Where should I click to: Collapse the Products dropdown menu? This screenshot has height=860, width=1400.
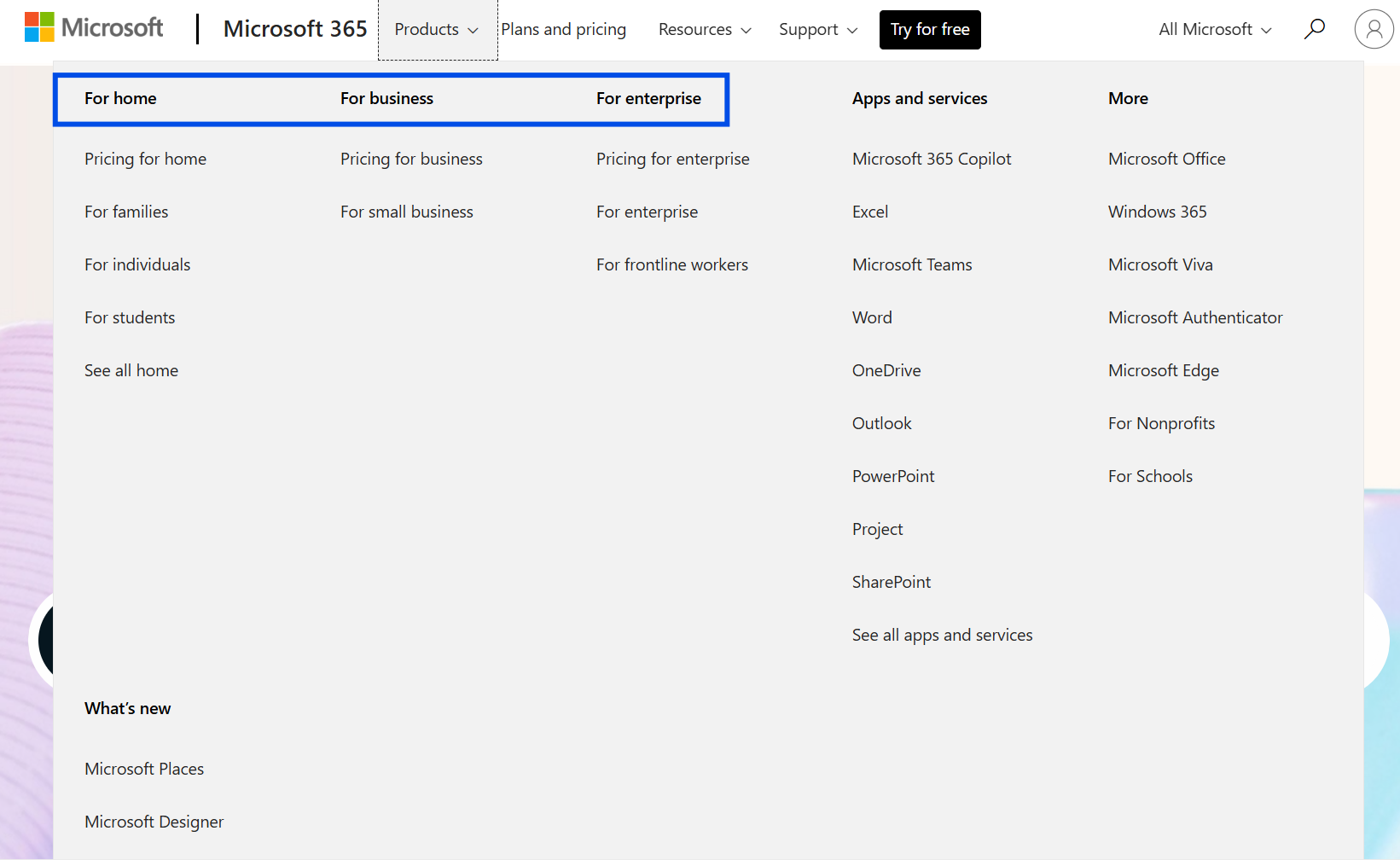437,30
